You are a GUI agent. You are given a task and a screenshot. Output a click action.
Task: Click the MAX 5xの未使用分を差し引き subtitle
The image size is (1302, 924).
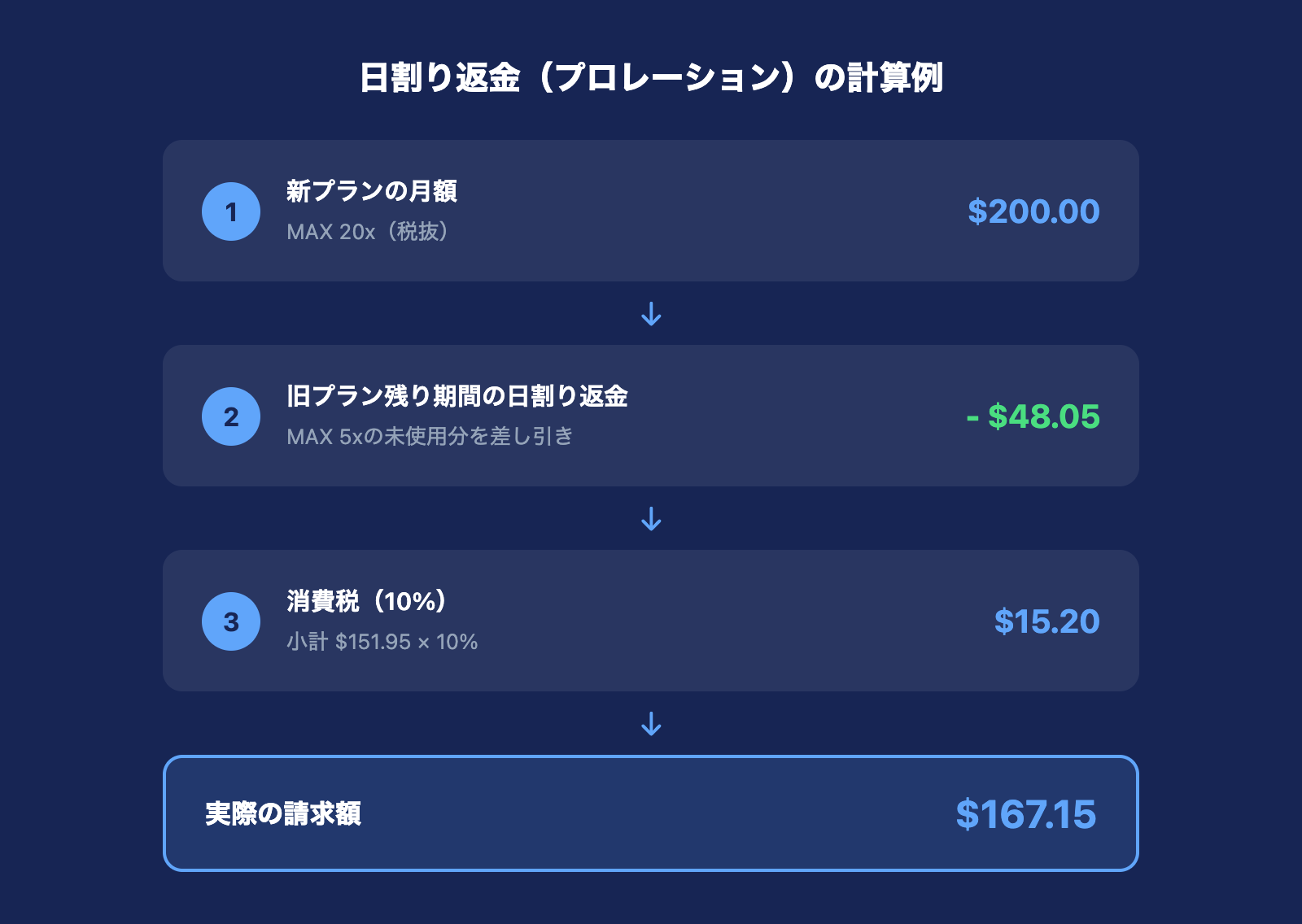(x=430, y=437)
